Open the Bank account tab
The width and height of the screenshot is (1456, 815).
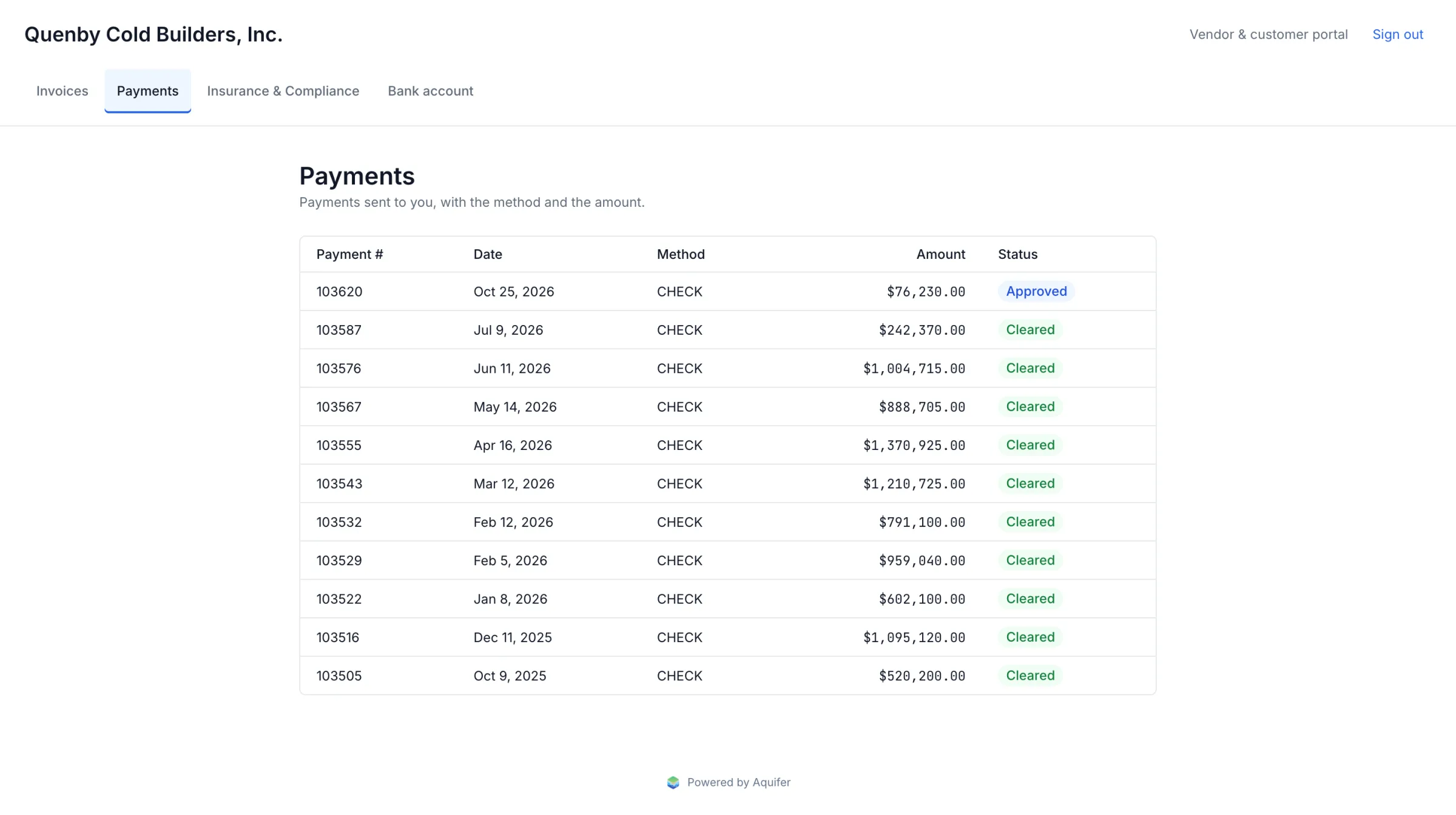coord(430,91)
